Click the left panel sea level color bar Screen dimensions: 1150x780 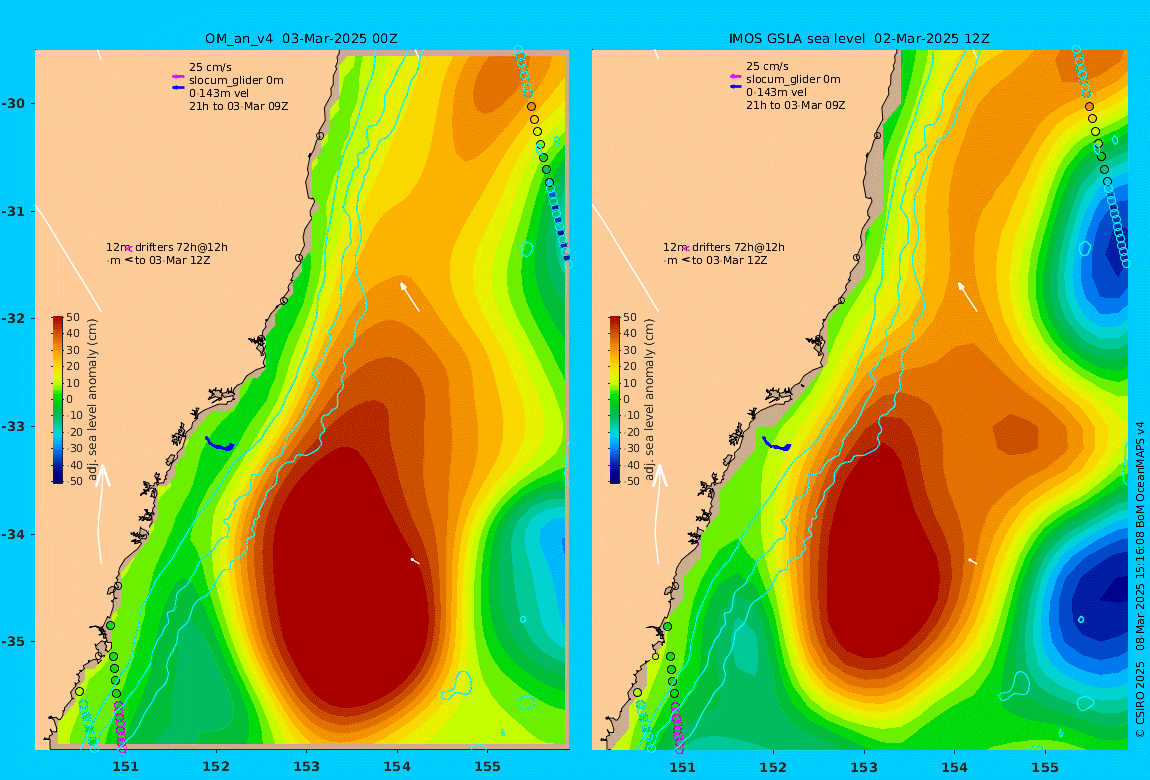point(58,400)
